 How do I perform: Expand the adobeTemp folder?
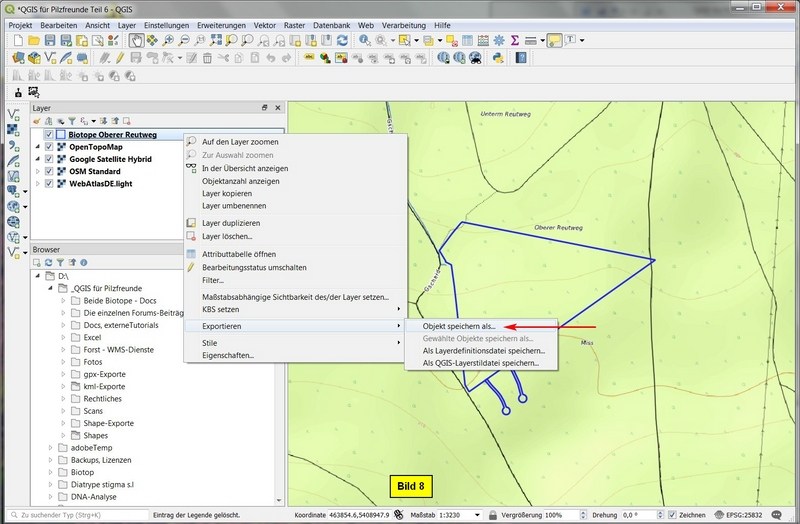[51, 447]
